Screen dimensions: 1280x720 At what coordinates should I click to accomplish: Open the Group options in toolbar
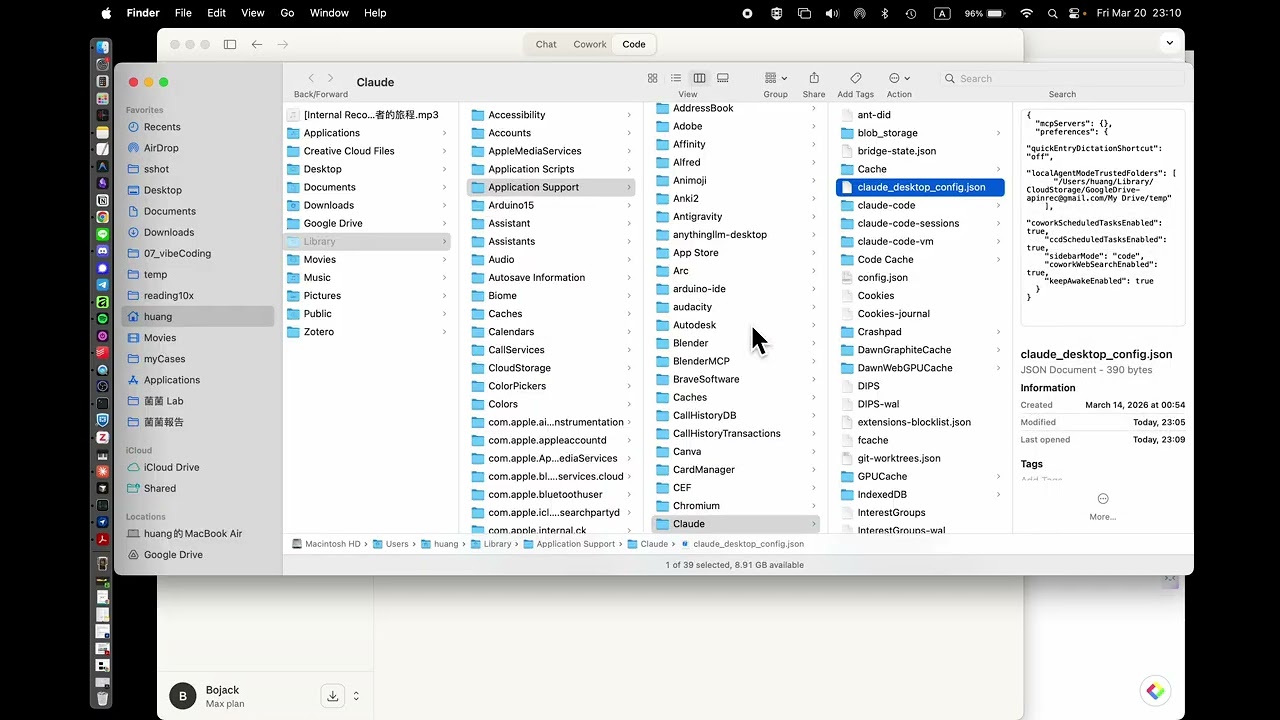click(775, 78)
